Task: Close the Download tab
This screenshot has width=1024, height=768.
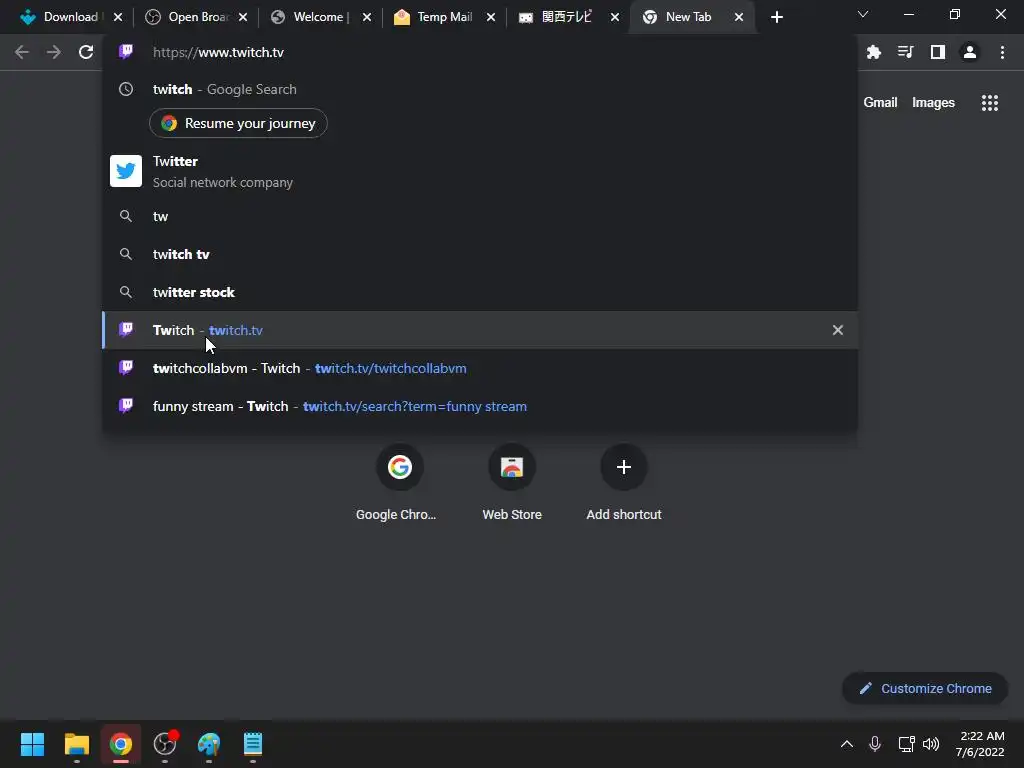Action: (118, 18)
